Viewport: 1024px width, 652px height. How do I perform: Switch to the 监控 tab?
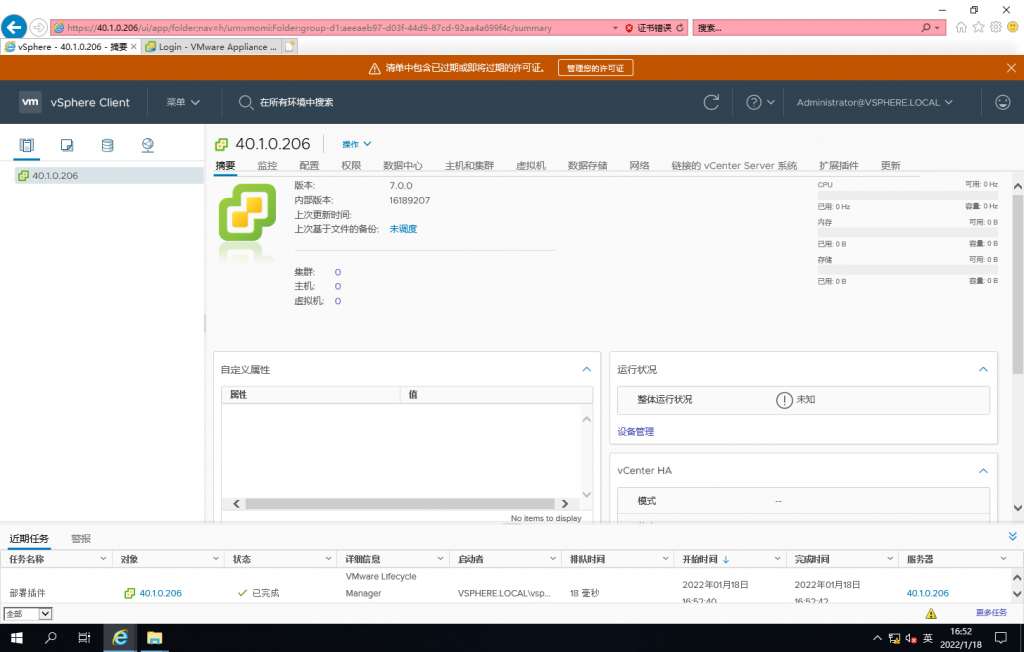pos(267,165)
